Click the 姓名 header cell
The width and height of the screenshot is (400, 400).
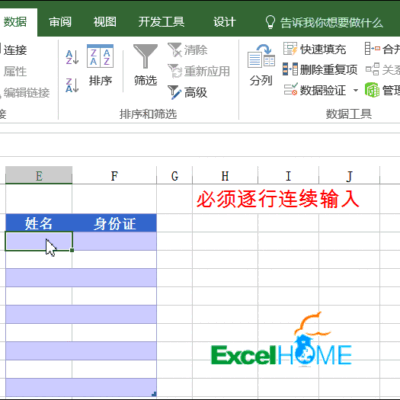click(x=39, y=223)
